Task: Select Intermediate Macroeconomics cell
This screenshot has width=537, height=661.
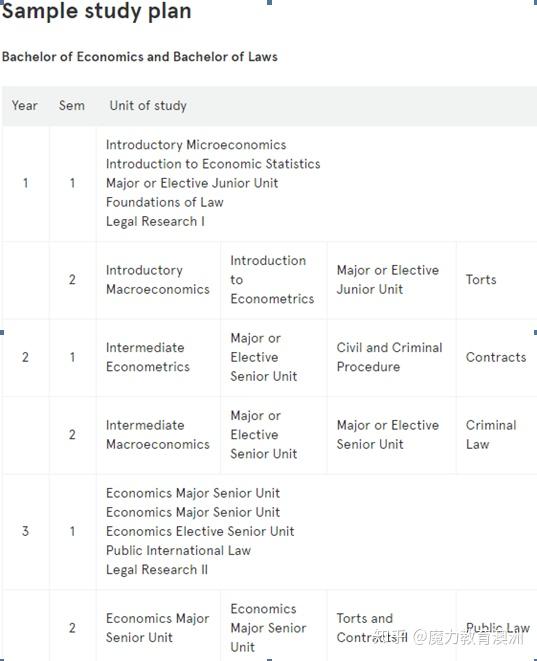Action: (158, 435)
